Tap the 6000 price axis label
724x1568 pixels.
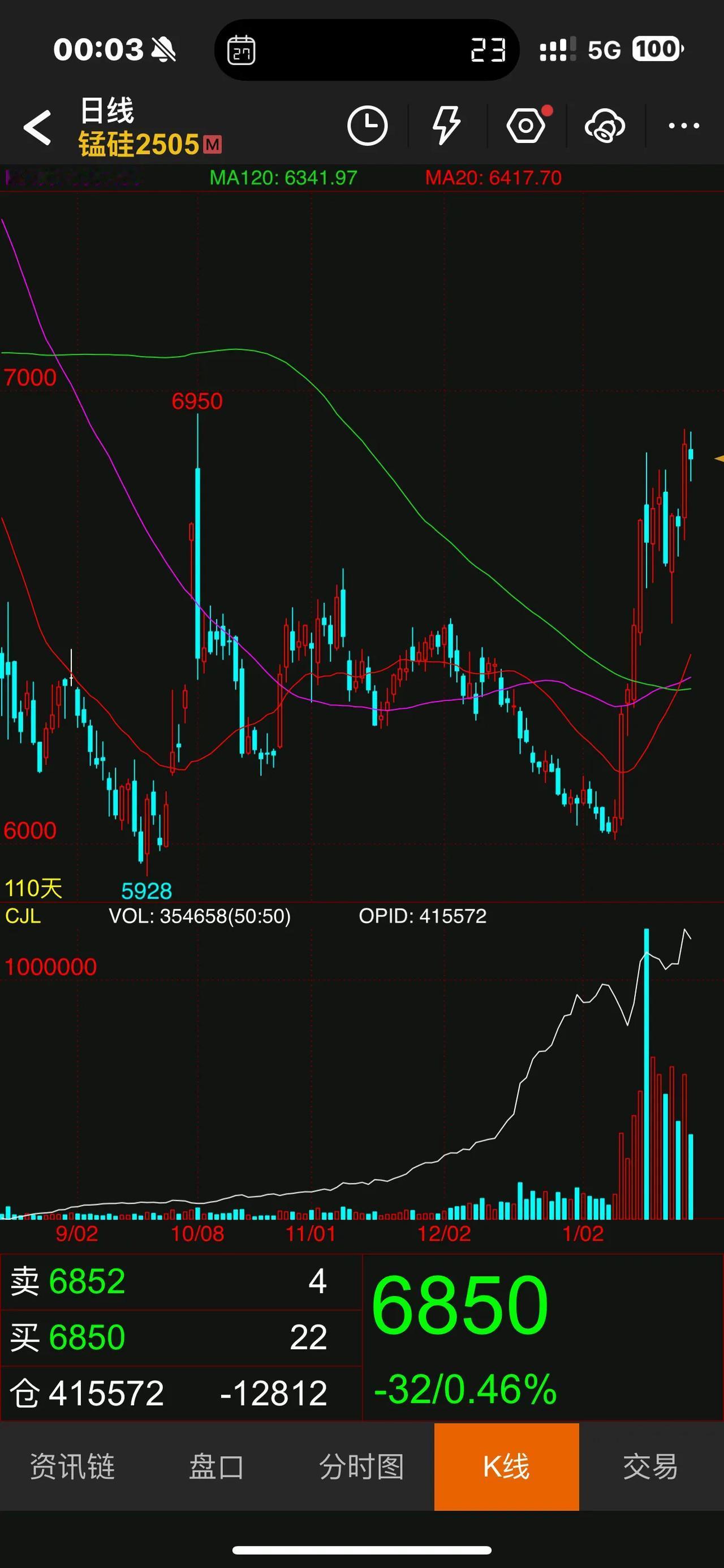(x=30, y=830)
